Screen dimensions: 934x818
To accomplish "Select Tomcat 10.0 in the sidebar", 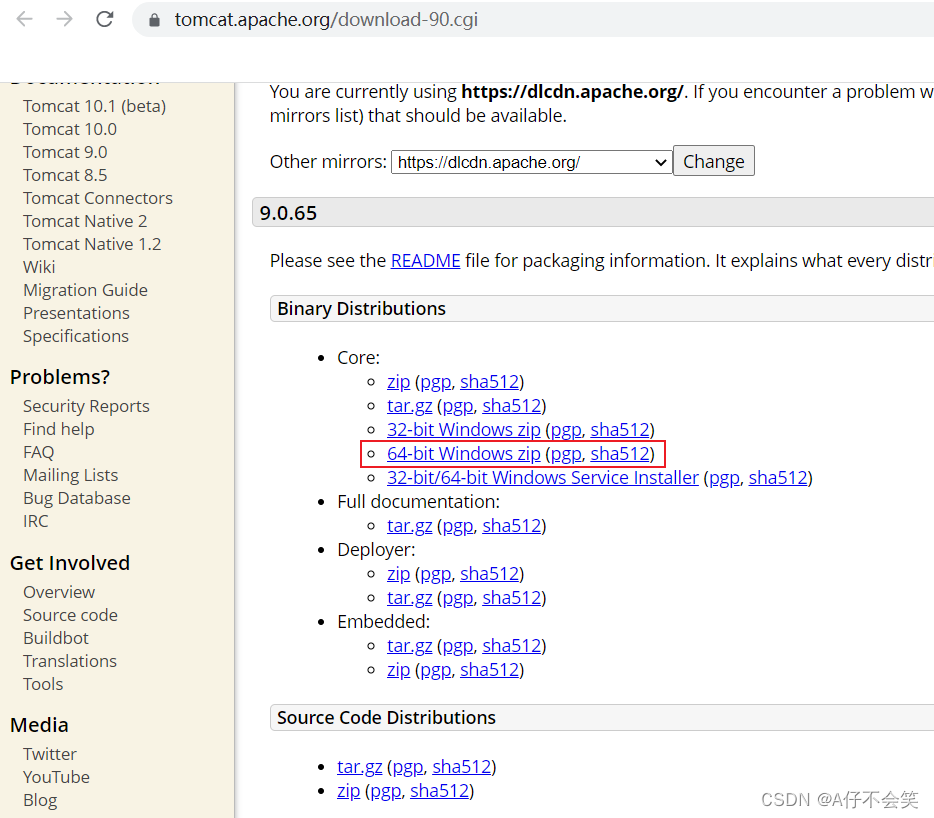I will coord(69,128).
